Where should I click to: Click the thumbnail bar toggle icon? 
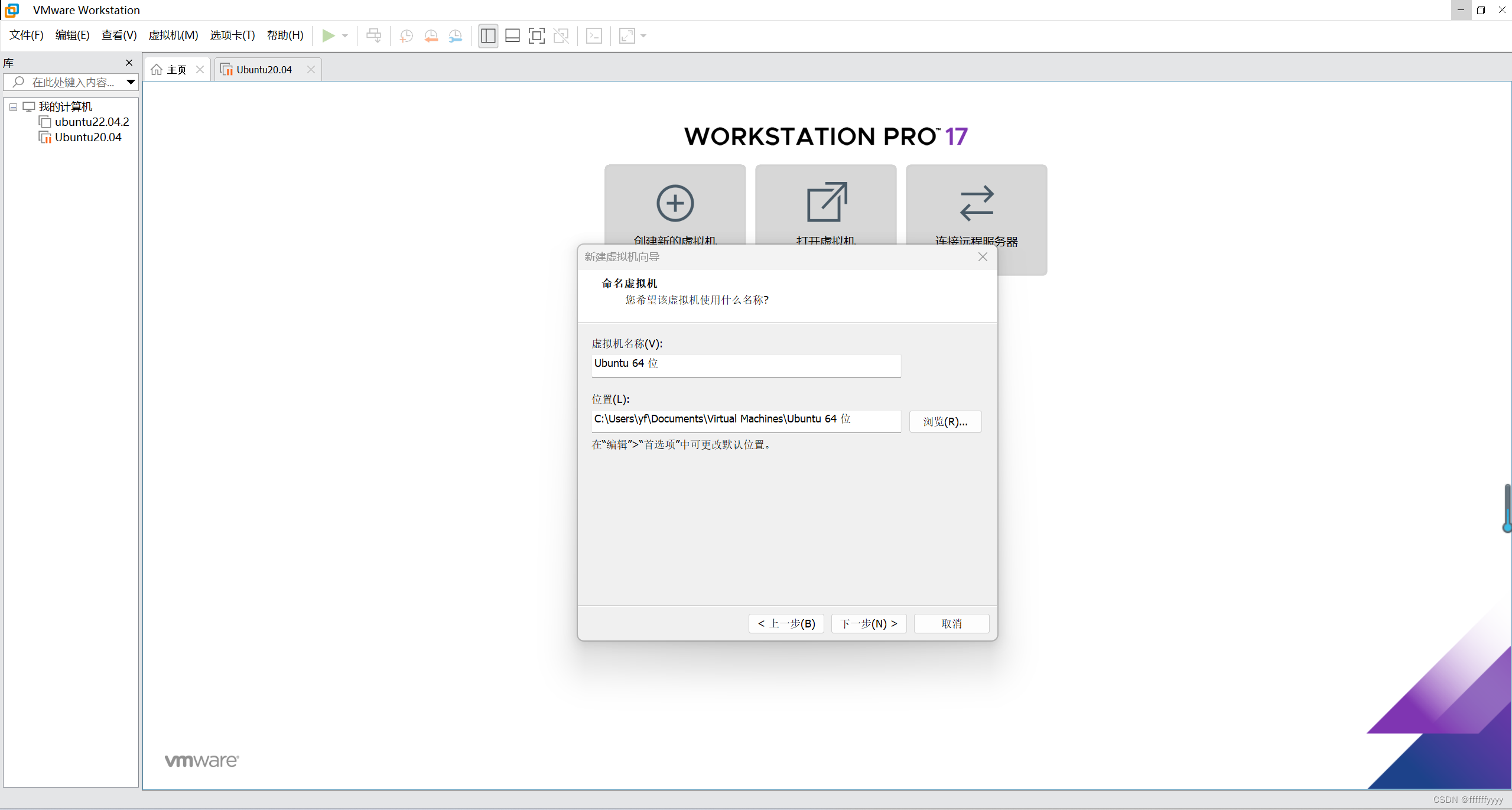[512, 35]
